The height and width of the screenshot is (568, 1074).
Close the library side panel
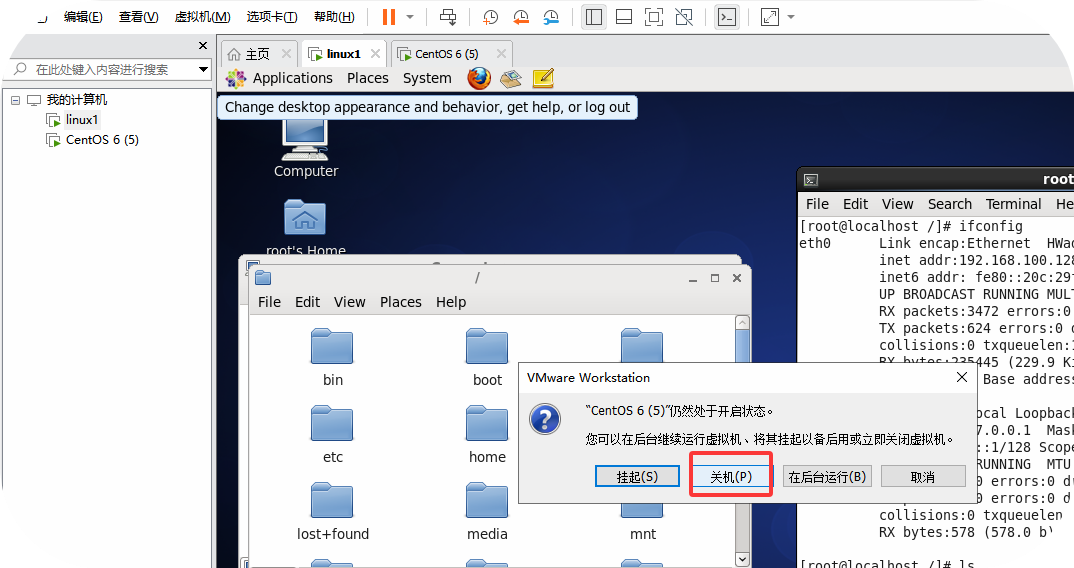pyautogui.click(x=203, y=45)
